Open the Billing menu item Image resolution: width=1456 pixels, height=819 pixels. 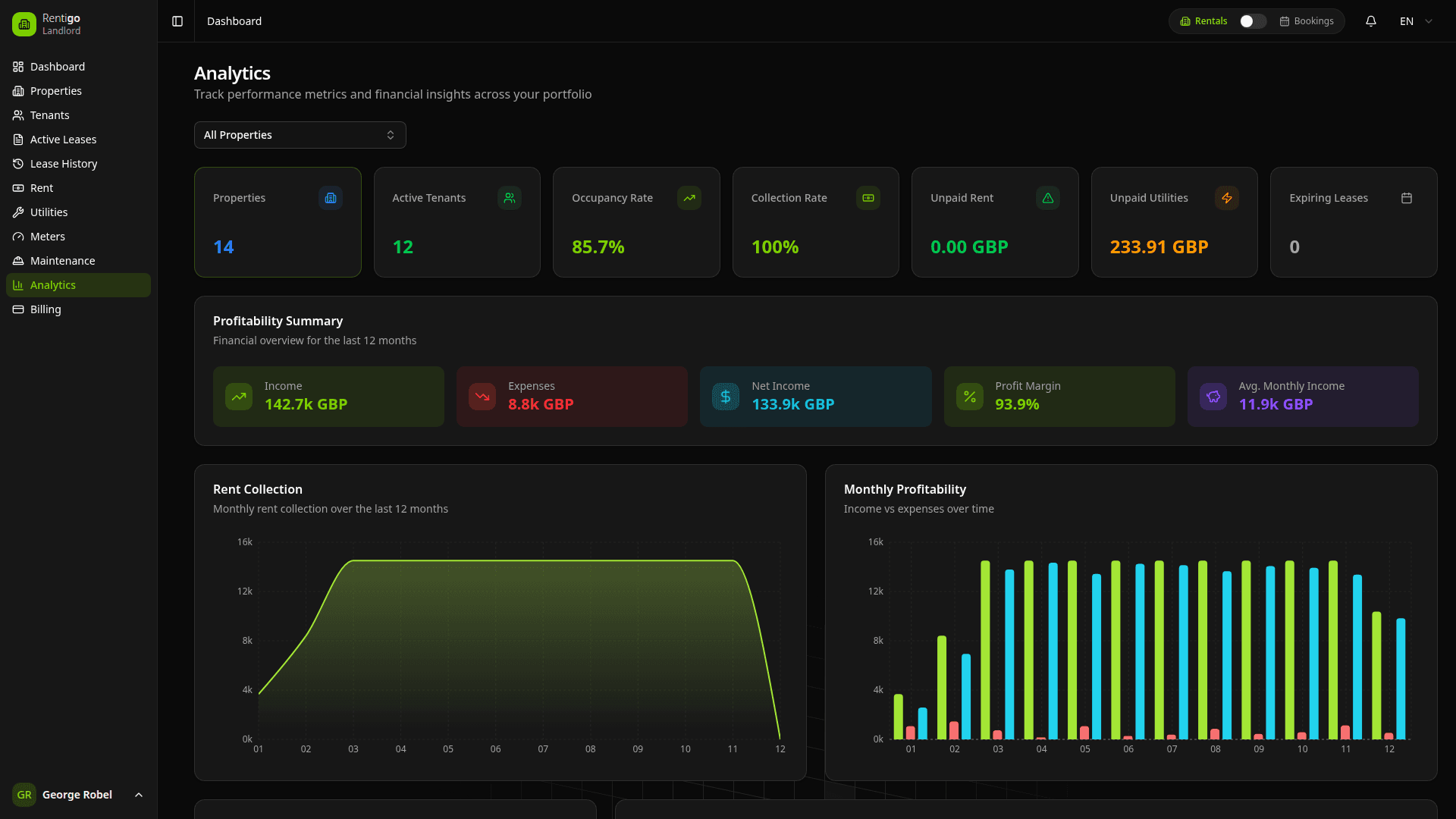[x=44, y=309]
